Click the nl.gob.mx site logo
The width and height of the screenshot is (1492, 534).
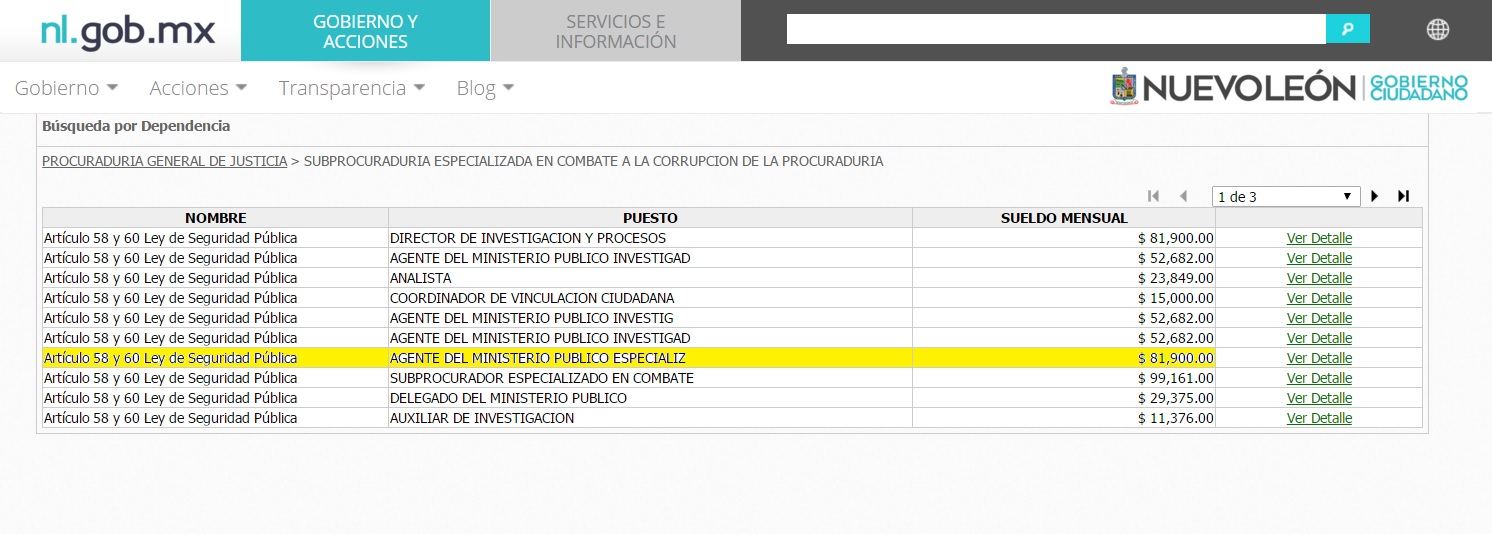128,31
